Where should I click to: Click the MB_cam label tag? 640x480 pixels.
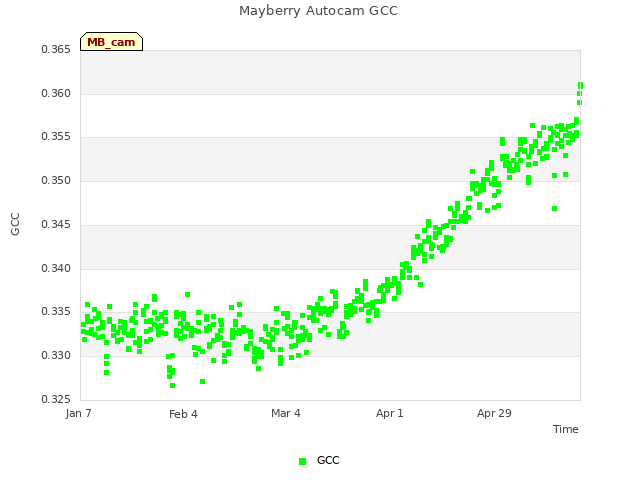click(x=111, y=42)
